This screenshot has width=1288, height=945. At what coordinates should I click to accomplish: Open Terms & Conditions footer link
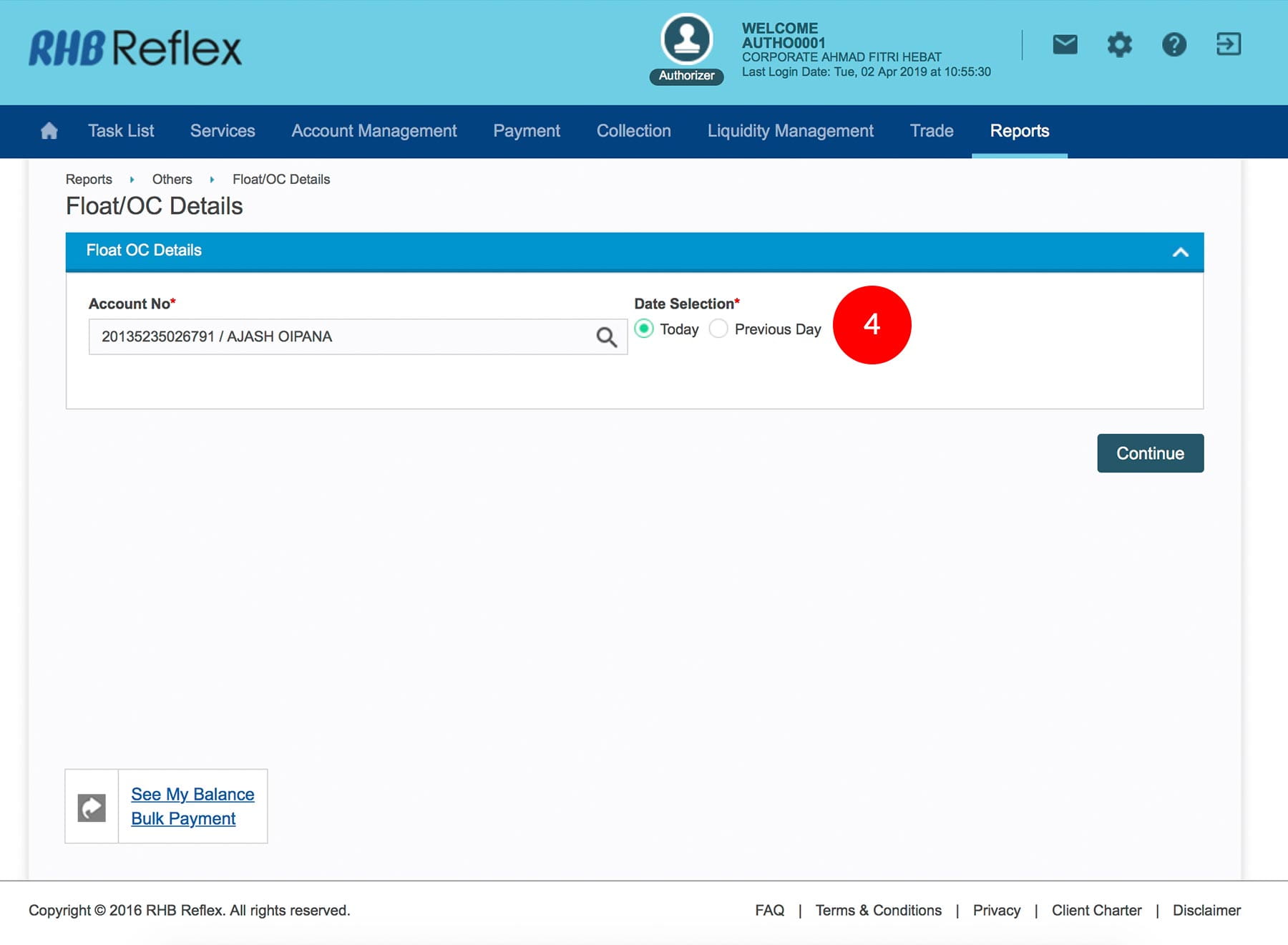coord(878,910)
